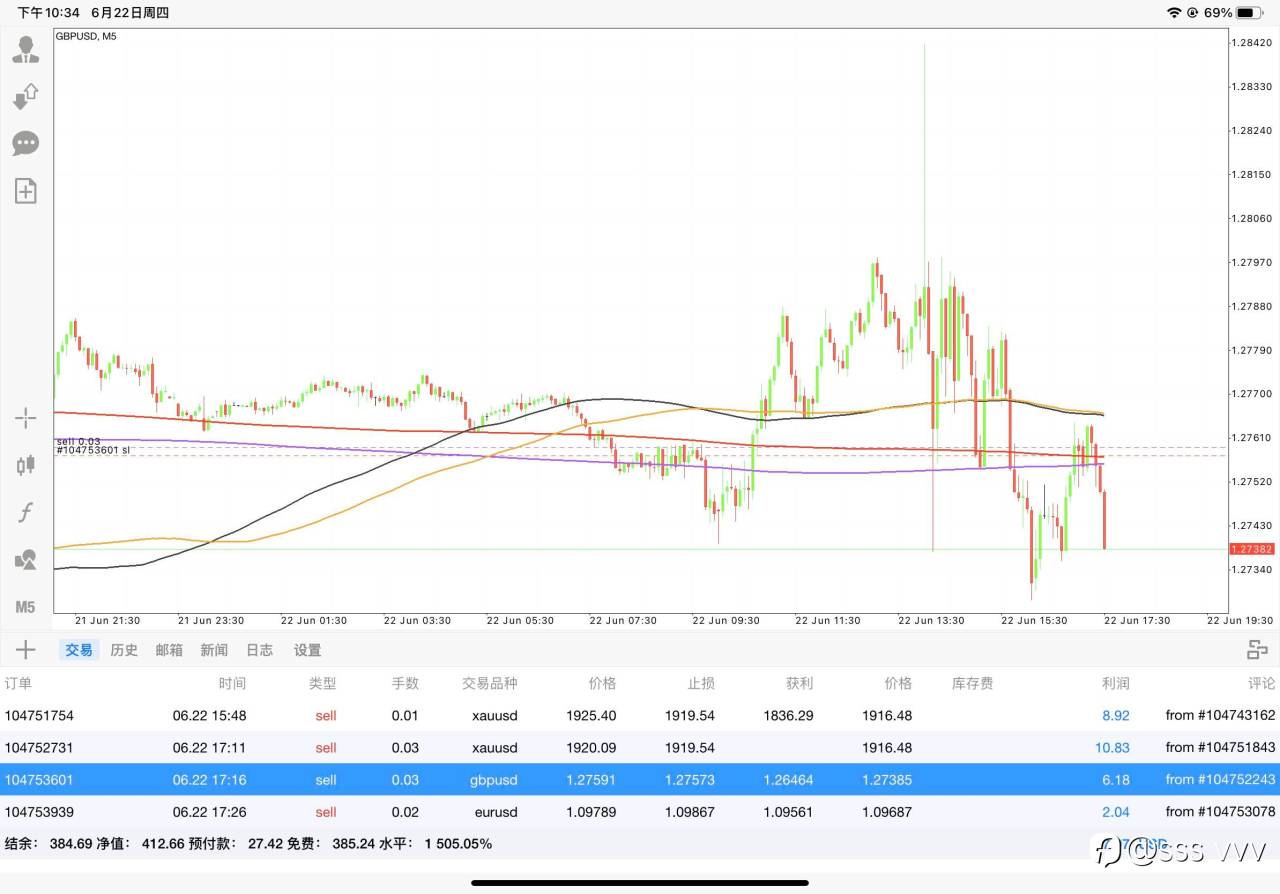Open the indicators function icon
Viewport: 1280px width, 894px height.
coord(26,513)
